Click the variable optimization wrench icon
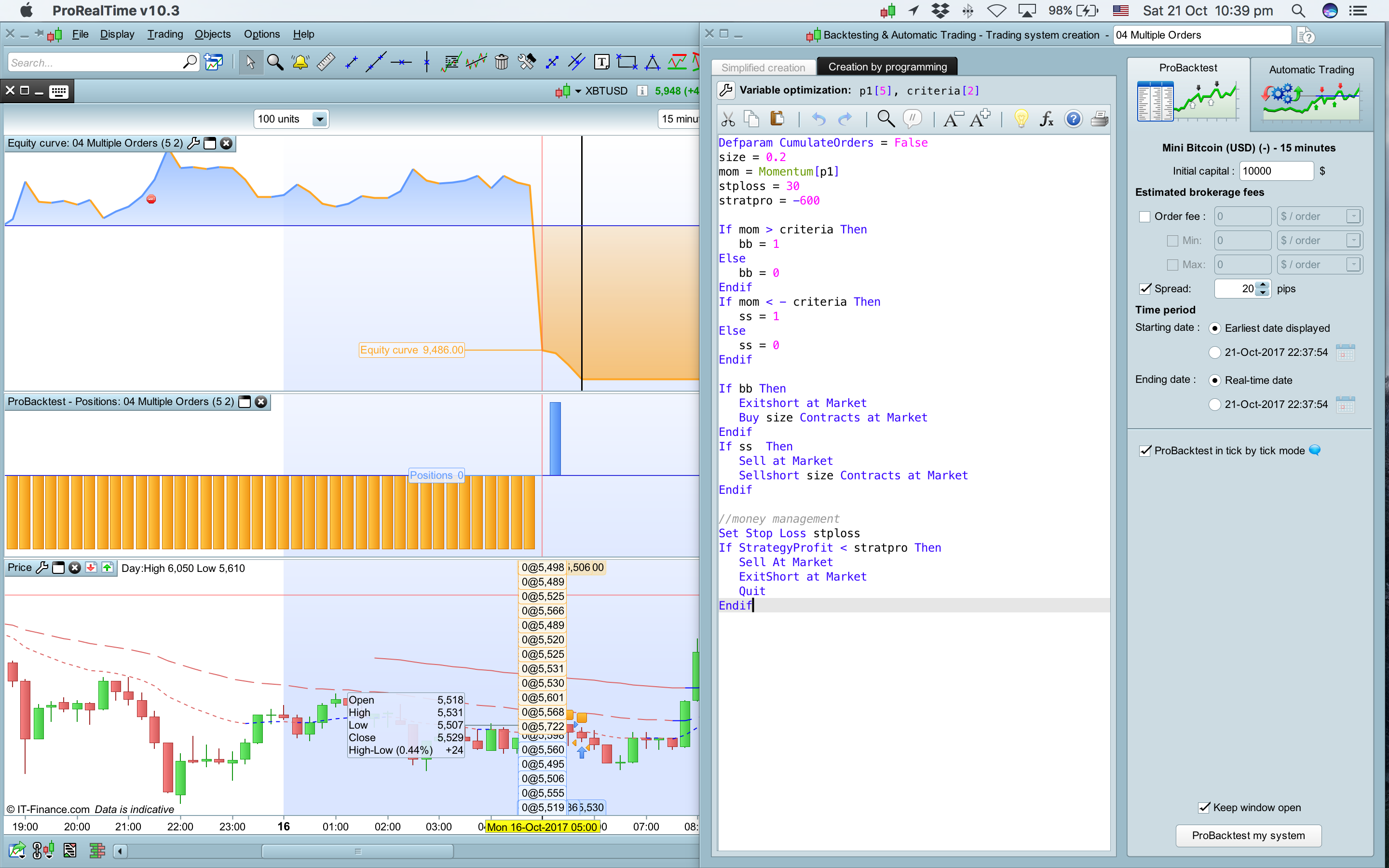Image resolution: width=1389 pixels, height=868 pixels. click(726, 90)
